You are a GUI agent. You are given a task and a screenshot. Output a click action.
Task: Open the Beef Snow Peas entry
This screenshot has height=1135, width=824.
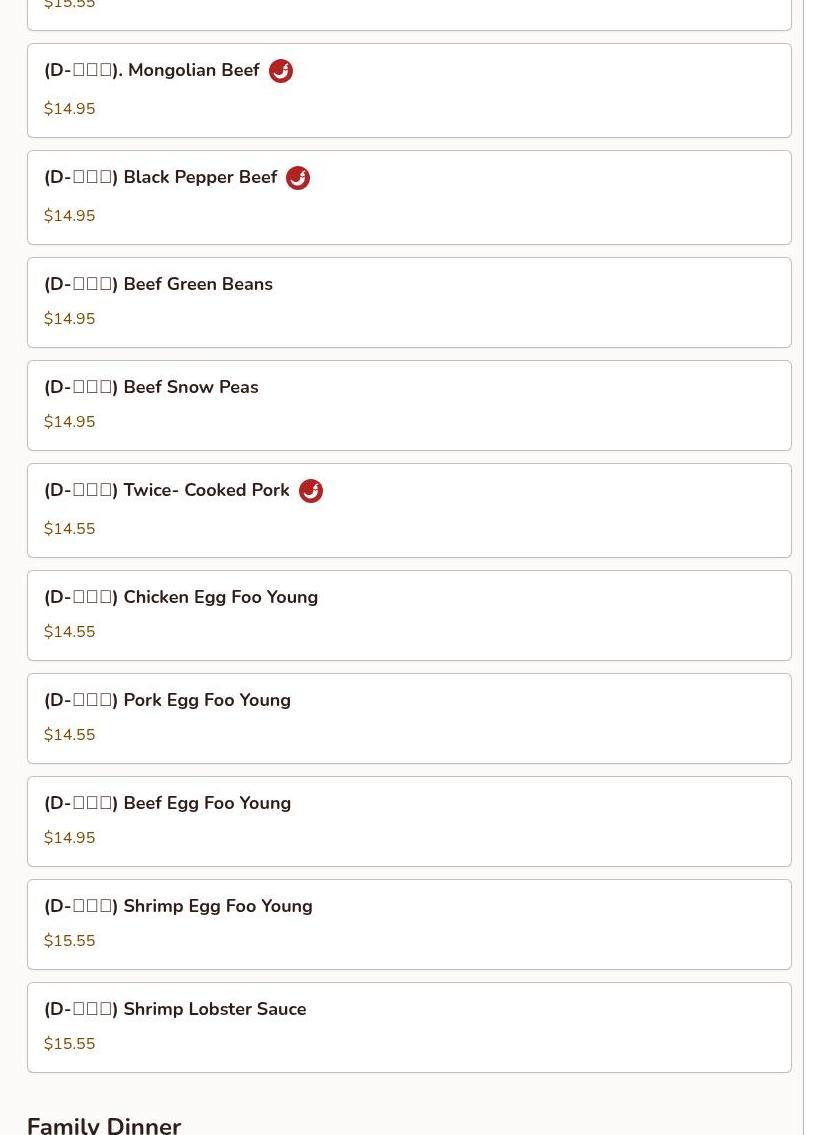coord(151,388)
